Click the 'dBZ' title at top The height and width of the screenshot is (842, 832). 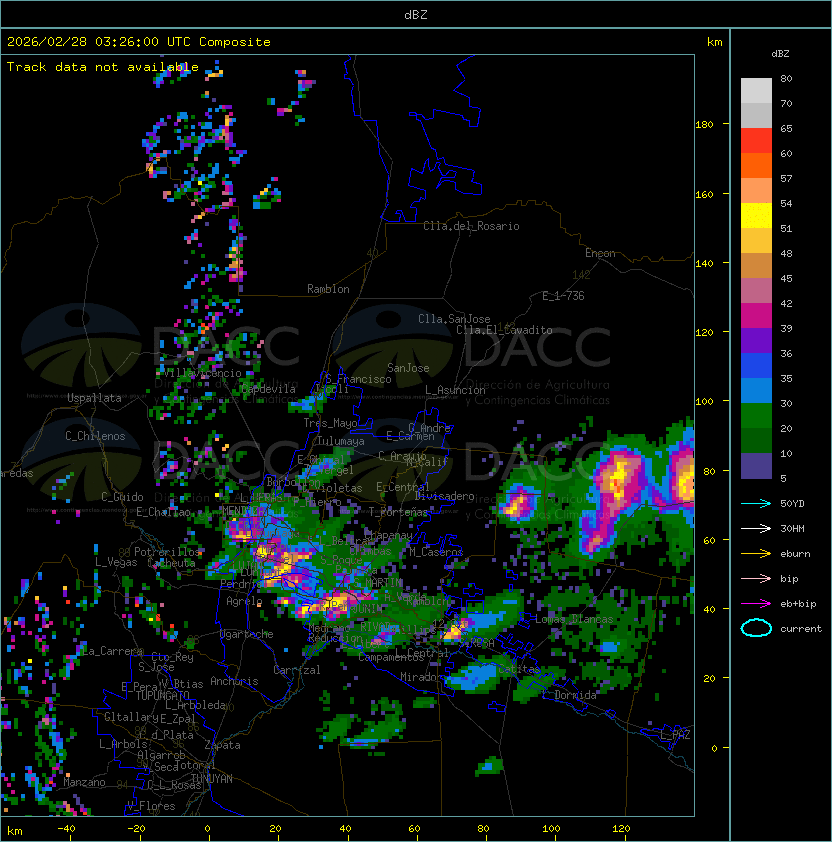pyautogui.click(x=416, y=15)
